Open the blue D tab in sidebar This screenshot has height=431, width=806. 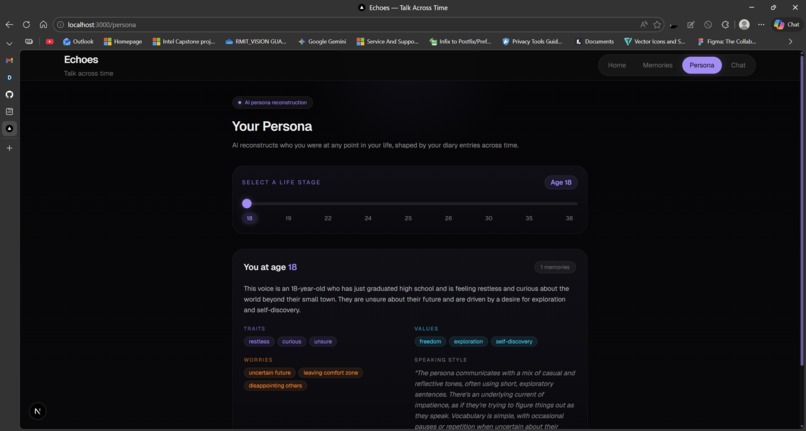point(9,78)
